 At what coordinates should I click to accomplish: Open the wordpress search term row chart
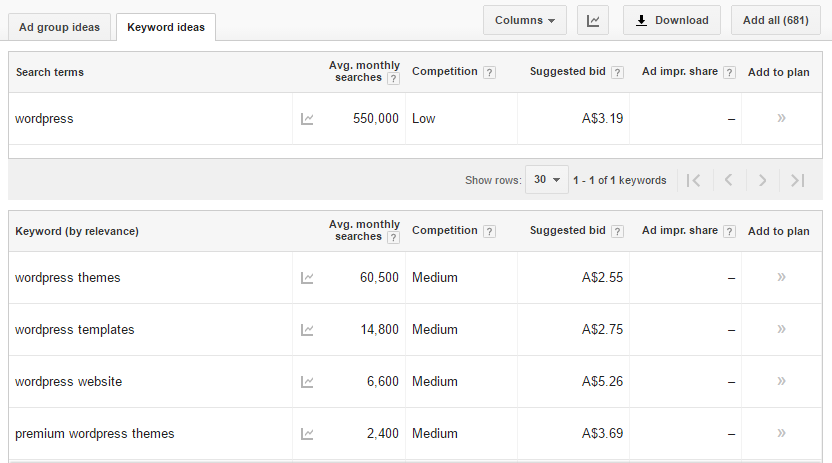click(x=307, y=119)
